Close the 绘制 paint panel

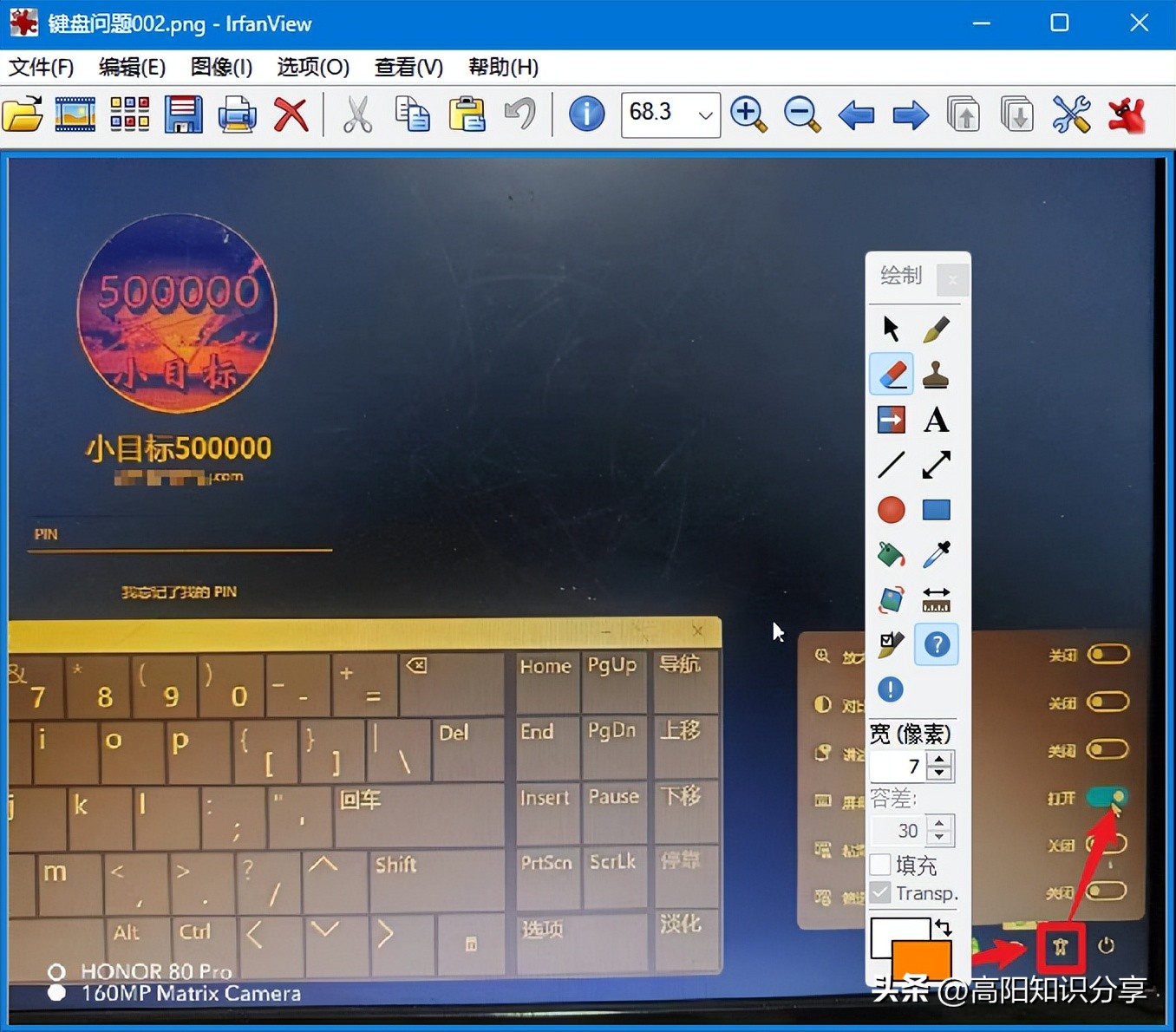pos(952,279)
